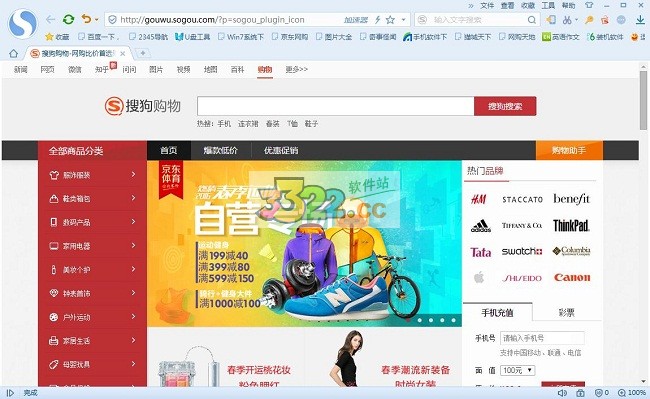Open the 收藏 menu in the menu bar
Image resolution: width=650 pixels, height=399 pixels.
pos(528,5)
